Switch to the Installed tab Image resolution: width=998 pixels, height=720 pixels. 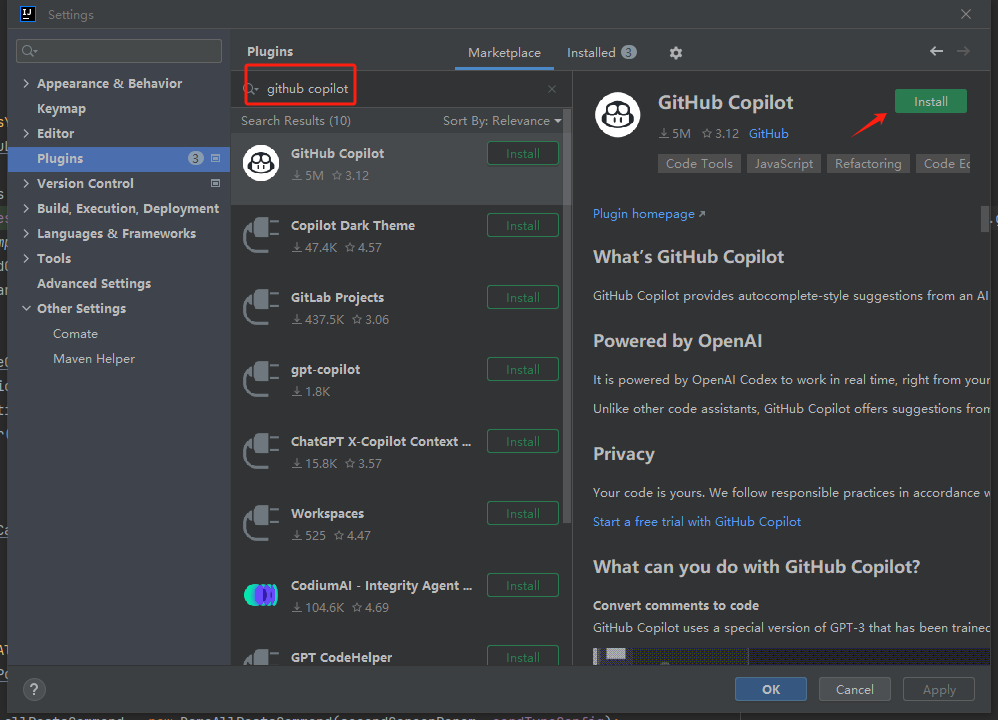601,53
